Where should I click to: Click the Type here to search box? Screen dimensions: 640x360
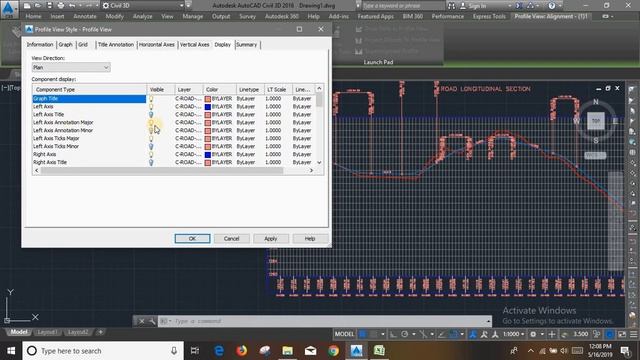pos(103,351)
